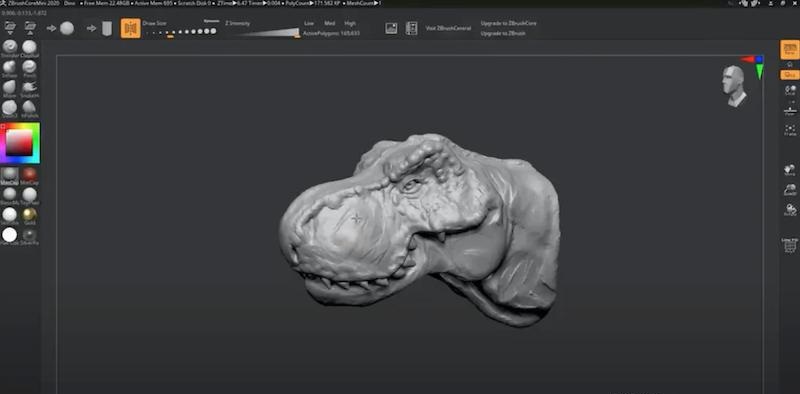Click the head orientation thumbnail
The image size is (800, 394).
[735, 86]
